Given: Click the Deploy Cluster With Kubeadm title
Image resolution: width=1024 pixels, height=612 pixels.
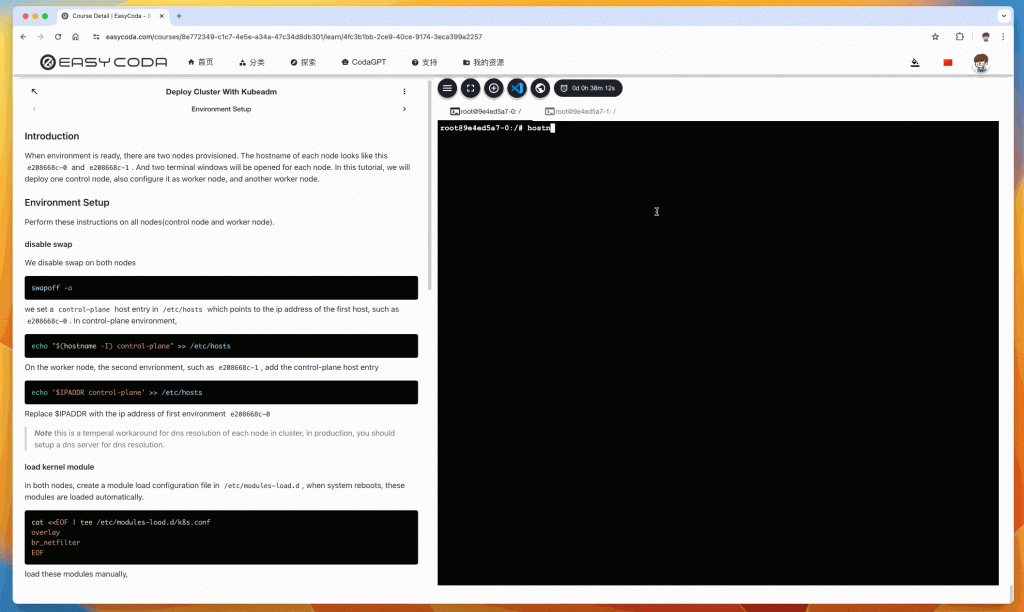Looking at the screenshot, I should (x=221, y=91).
